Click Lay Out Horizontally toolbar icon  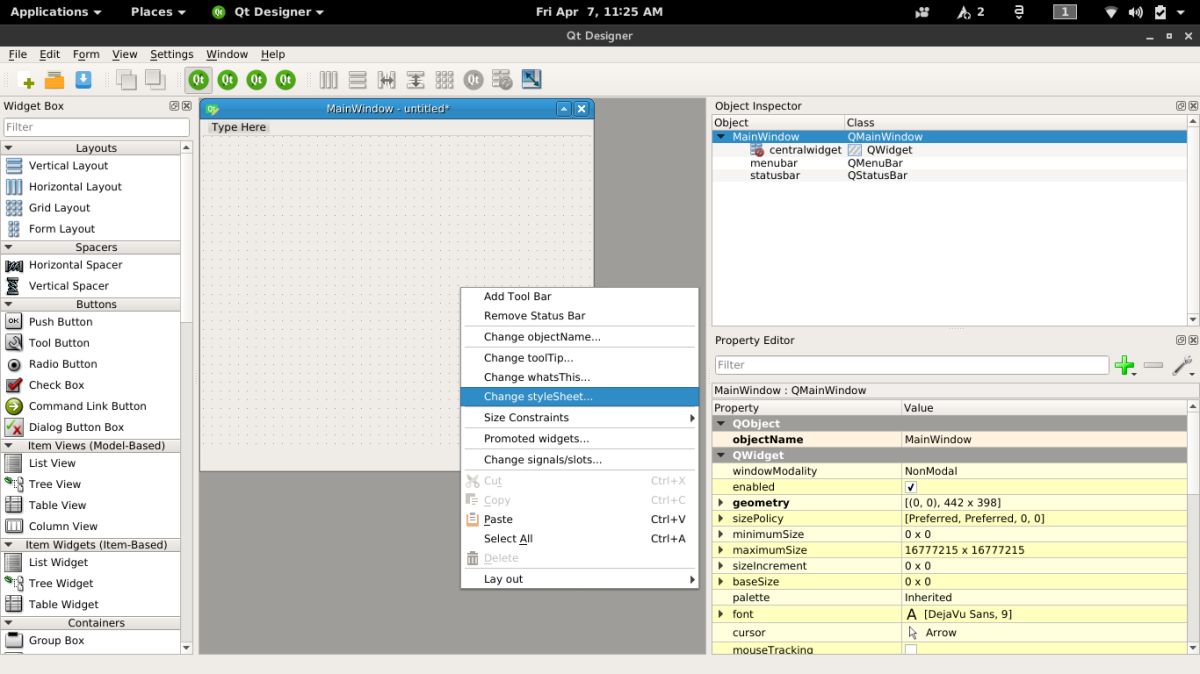pyautogui.click(x=329, y=80)
